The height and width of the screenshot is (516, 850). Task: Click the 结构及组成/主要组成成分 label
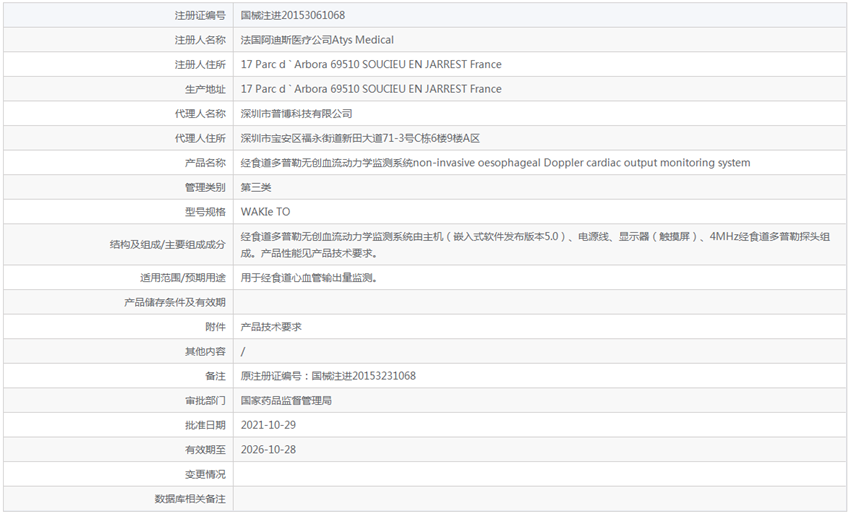(x=168, y=244)
